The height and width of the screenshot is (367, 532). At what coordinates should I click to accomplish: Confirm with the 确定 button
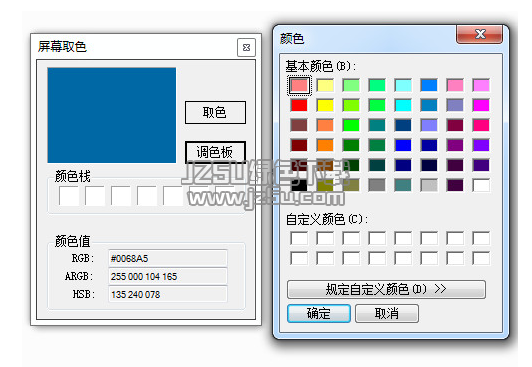click(x=319, y=313)
